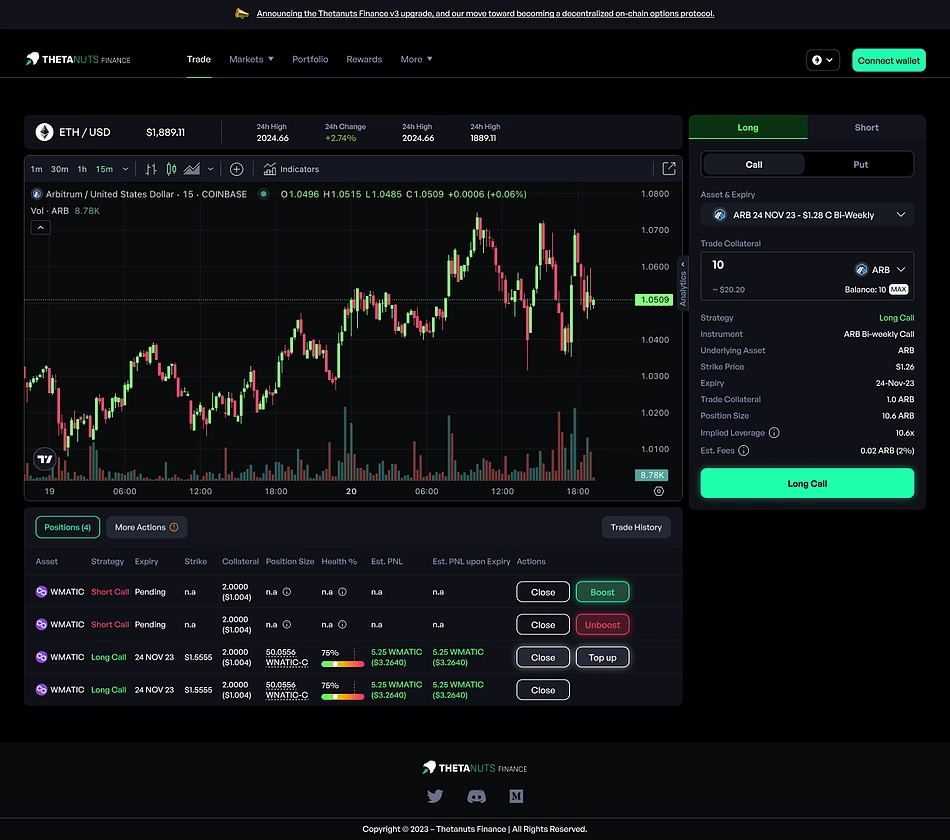Click health bar of Top up row

pyautogui.click(x=342, y=664)
